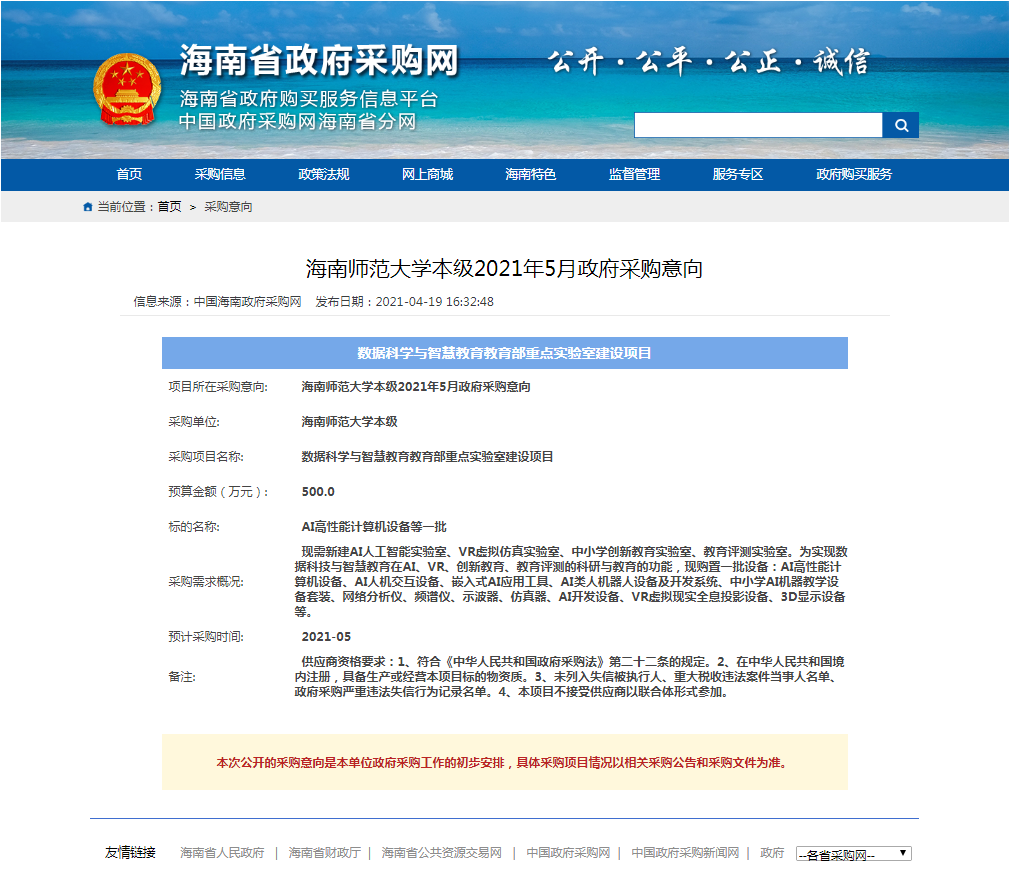Open the 中国政府采购新闻网 footer link
This screenshot has height=884, width=1009.
[685, 852]
